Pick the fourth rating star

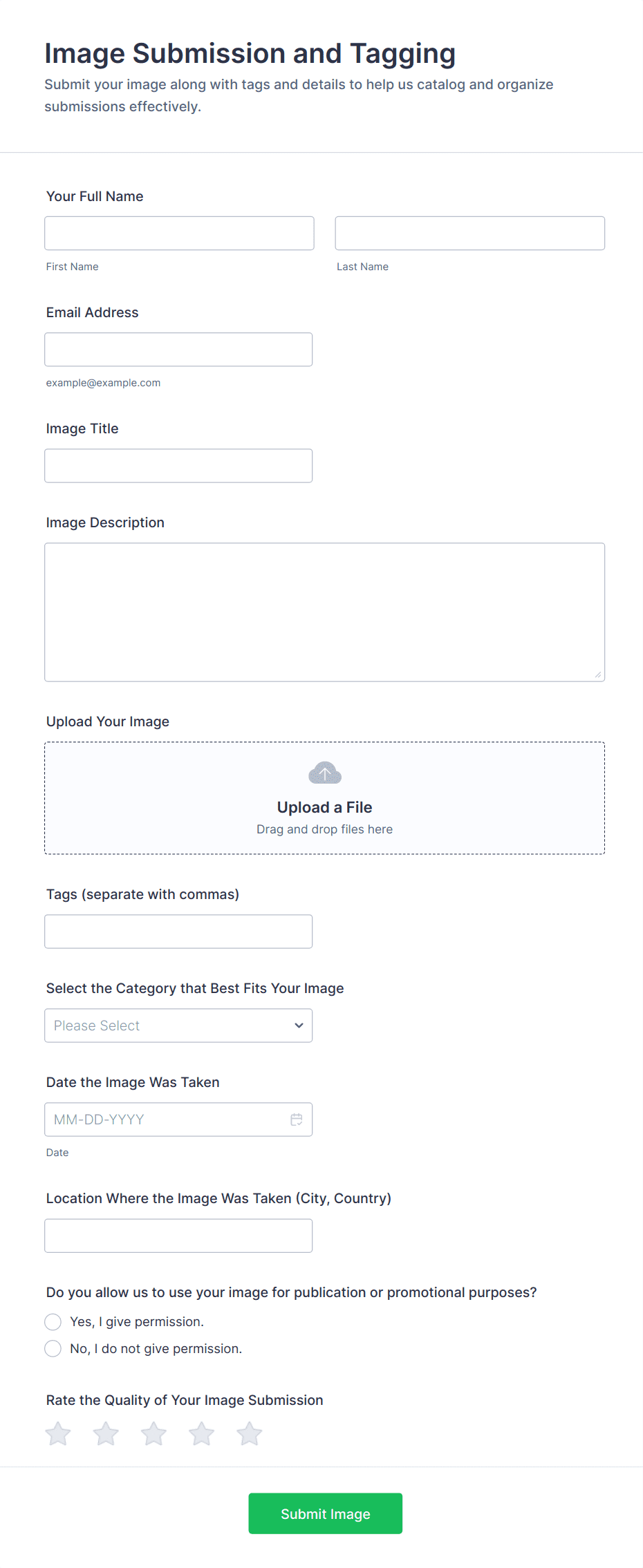point(201,1434)
